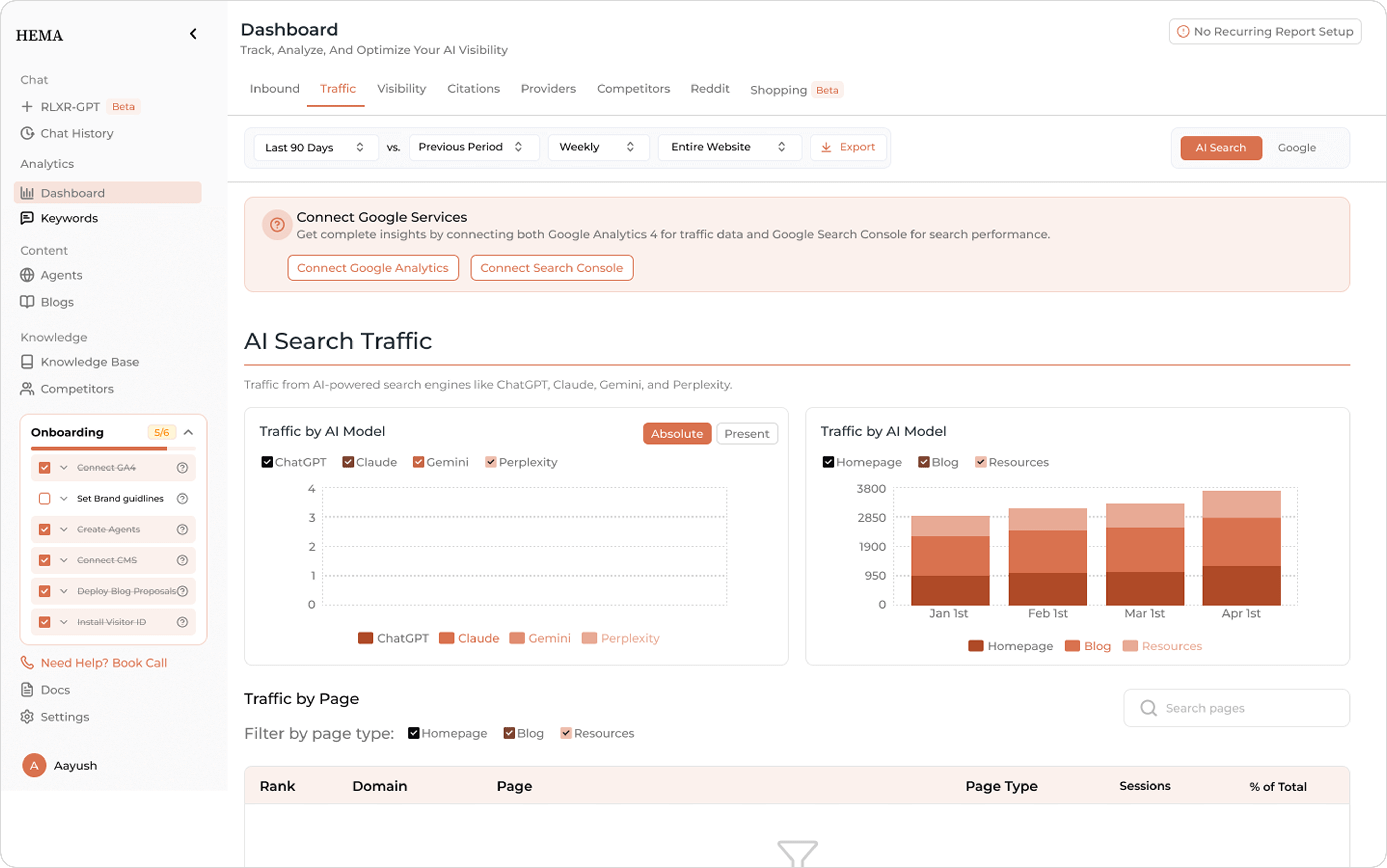Open Chat History

coord(76,132)
